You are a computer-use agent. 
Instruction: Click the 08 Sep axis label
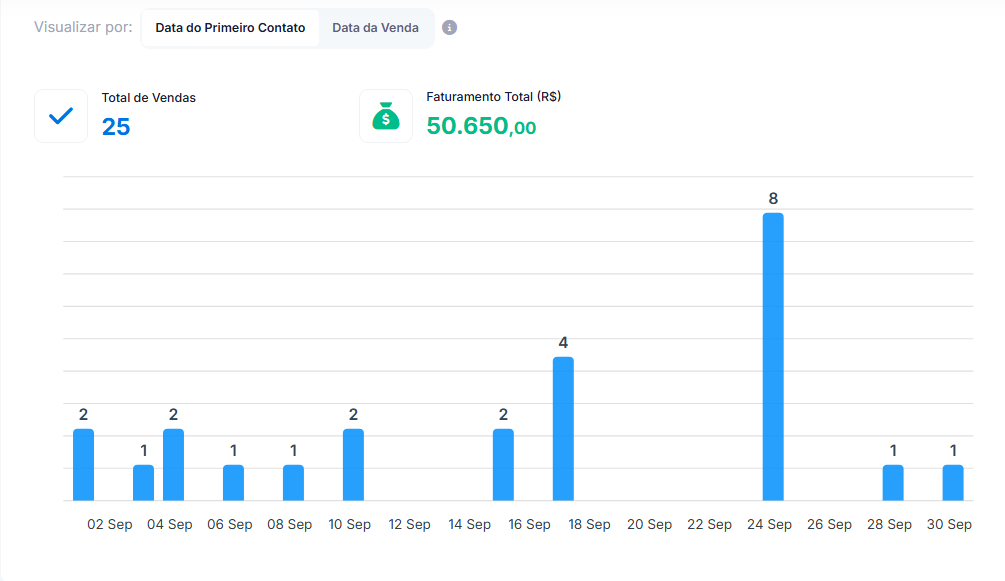(290, 524)
